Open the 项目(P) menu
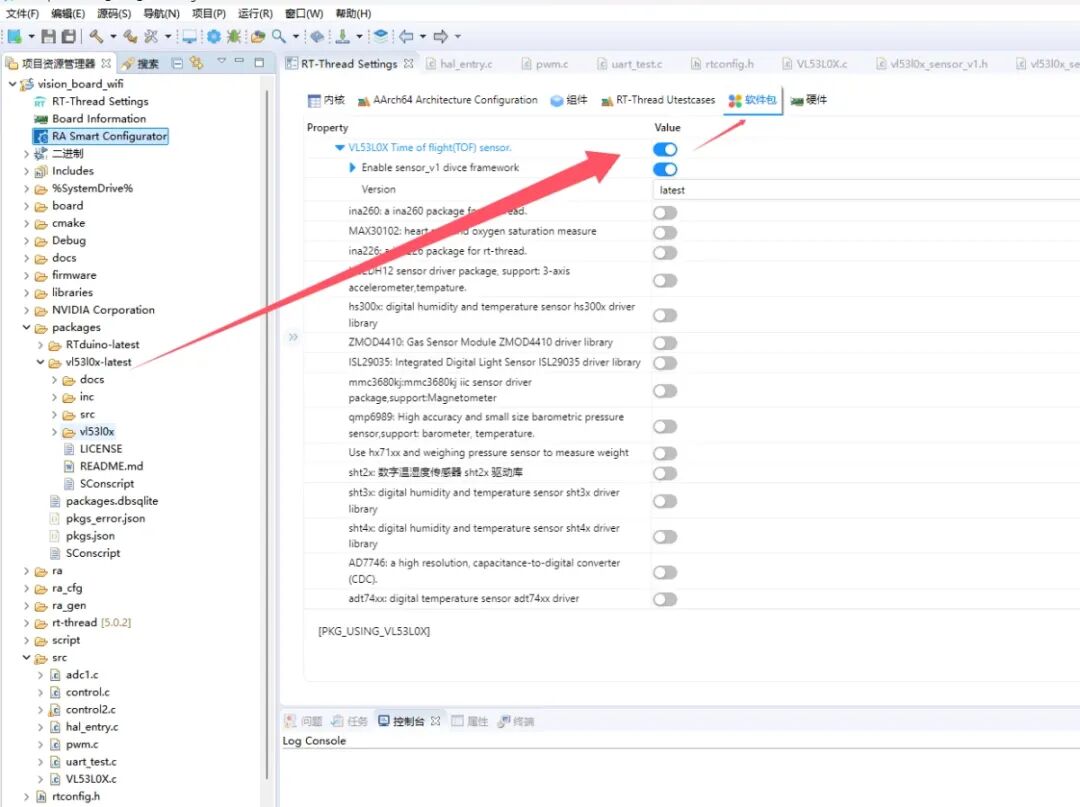Image resolution: width=1080 pixels, height=807 pixels. point(209,14)
